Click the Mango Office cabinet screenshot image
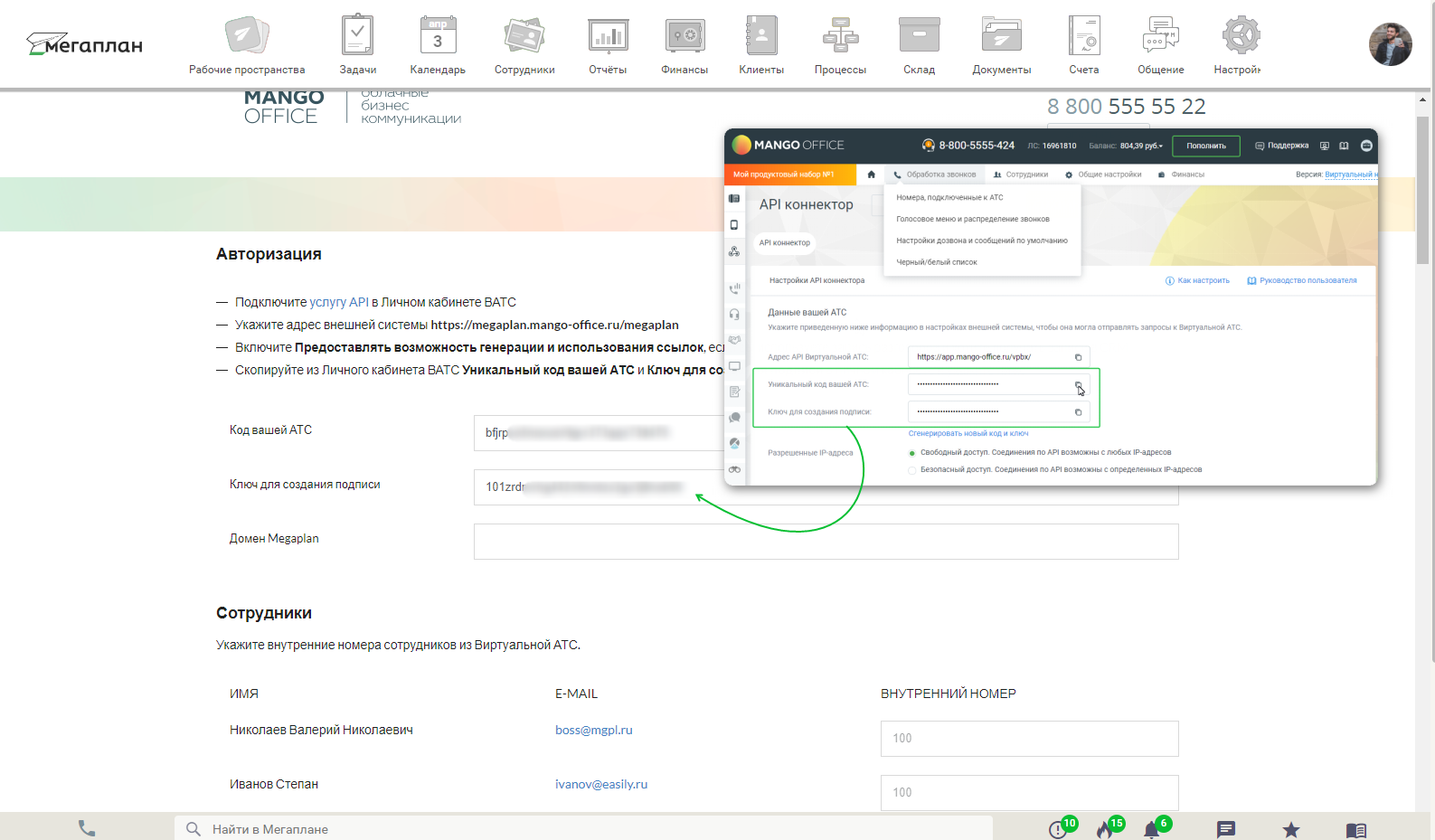 [x=1051, y=307]
